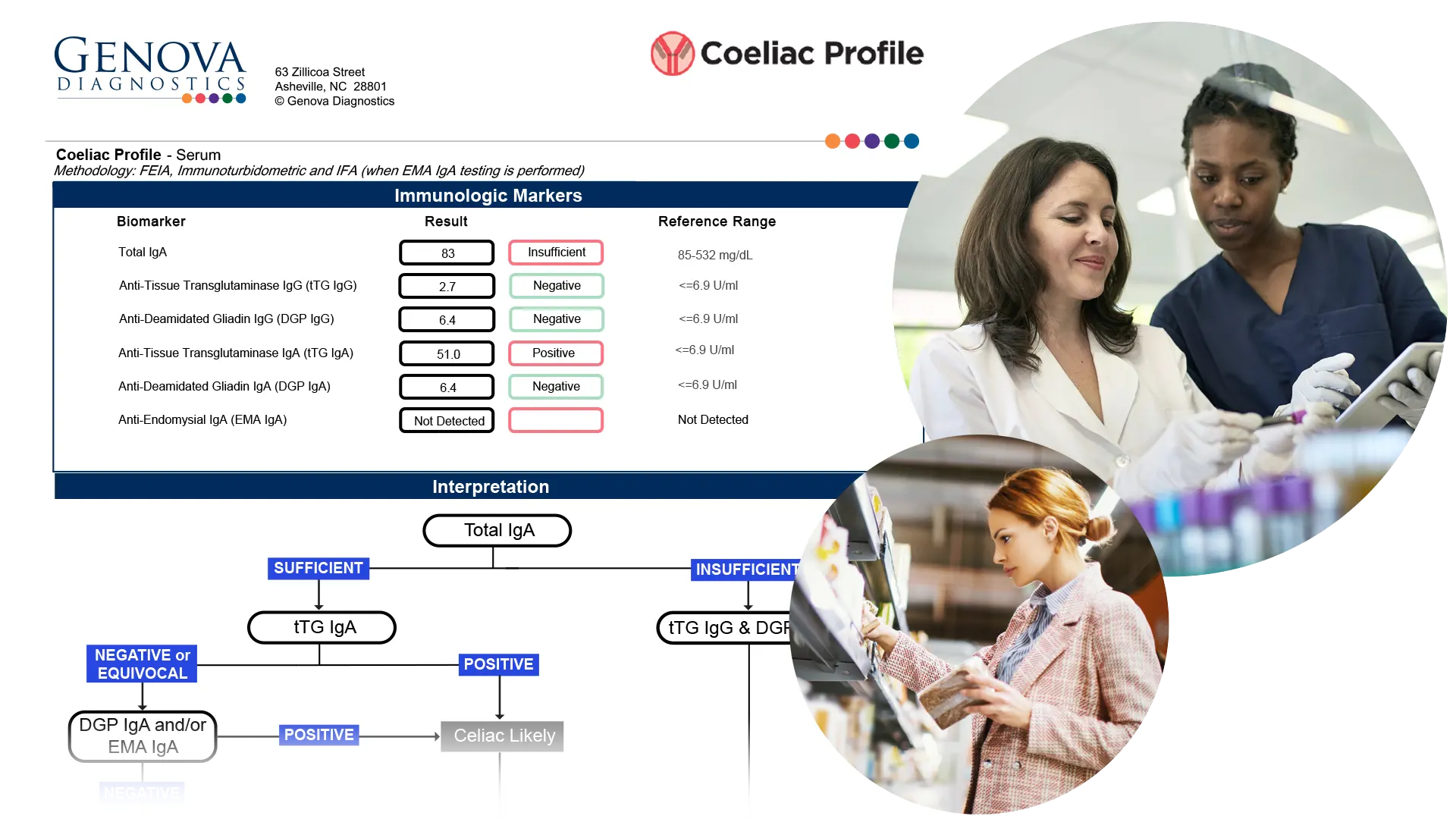Click the Coeliac Profile title text

(811, 53)
